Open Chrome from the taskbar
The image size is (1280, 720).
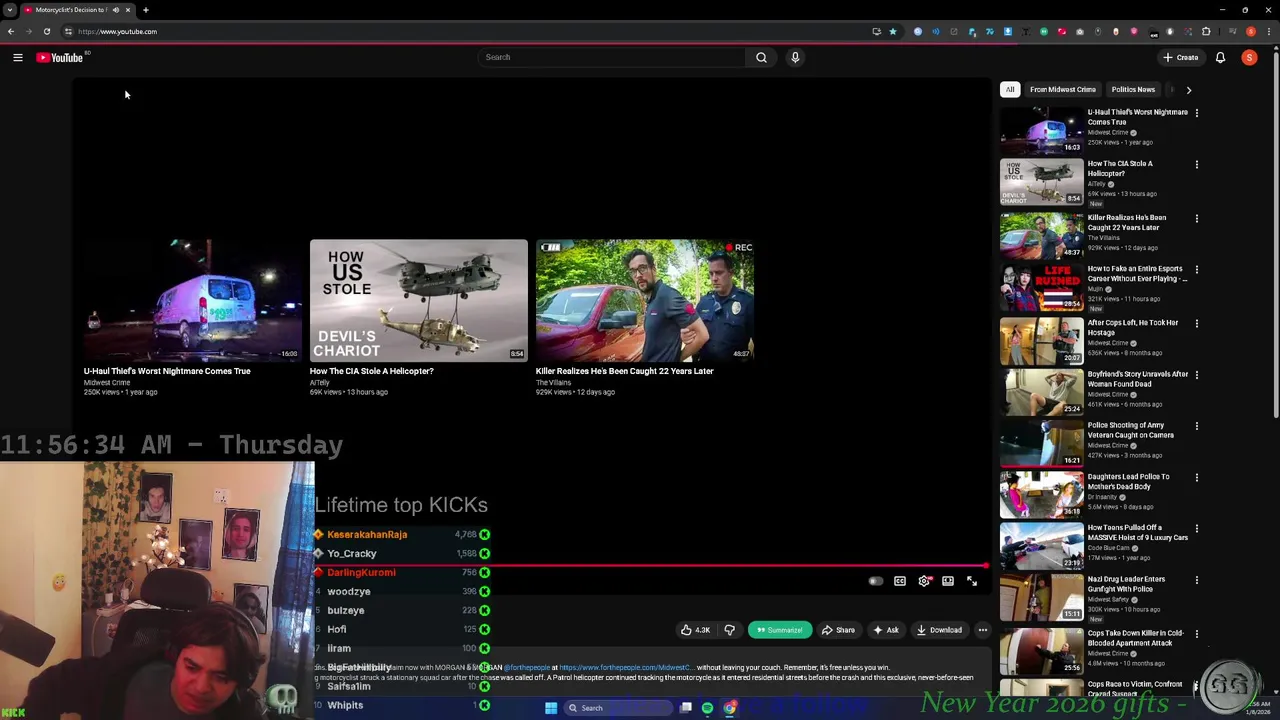tap(730, 708)
